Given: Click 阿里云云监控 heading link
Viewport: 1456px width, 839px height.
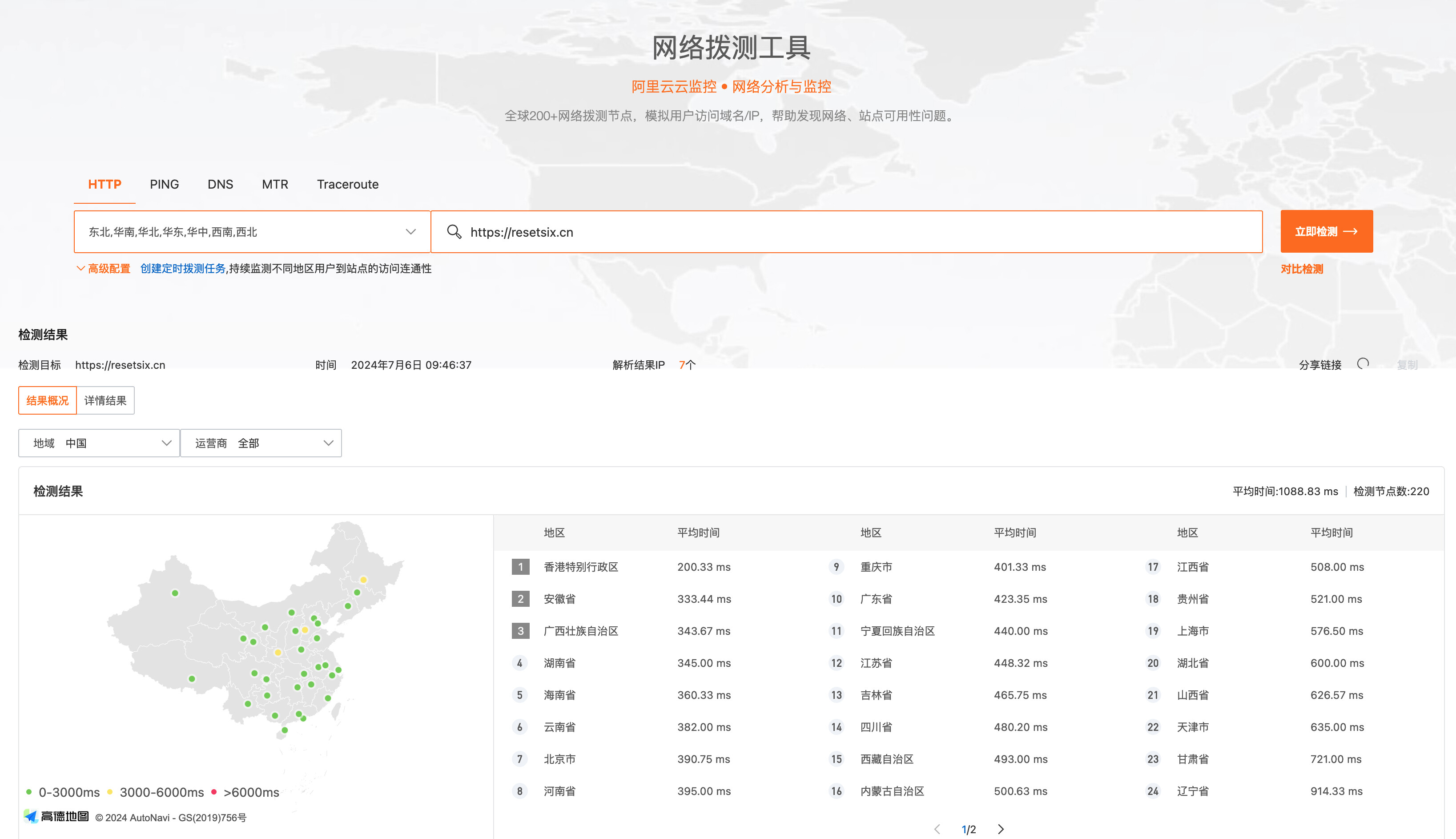Looking at the screenshot, I should click(674, 86).
